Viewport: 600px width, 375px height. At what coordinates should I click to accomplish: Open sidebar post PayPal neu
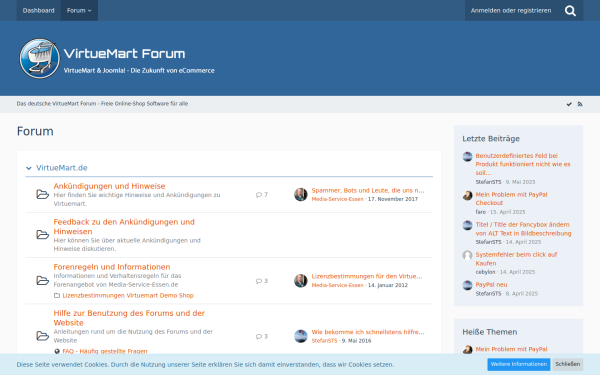click(491, 284)
